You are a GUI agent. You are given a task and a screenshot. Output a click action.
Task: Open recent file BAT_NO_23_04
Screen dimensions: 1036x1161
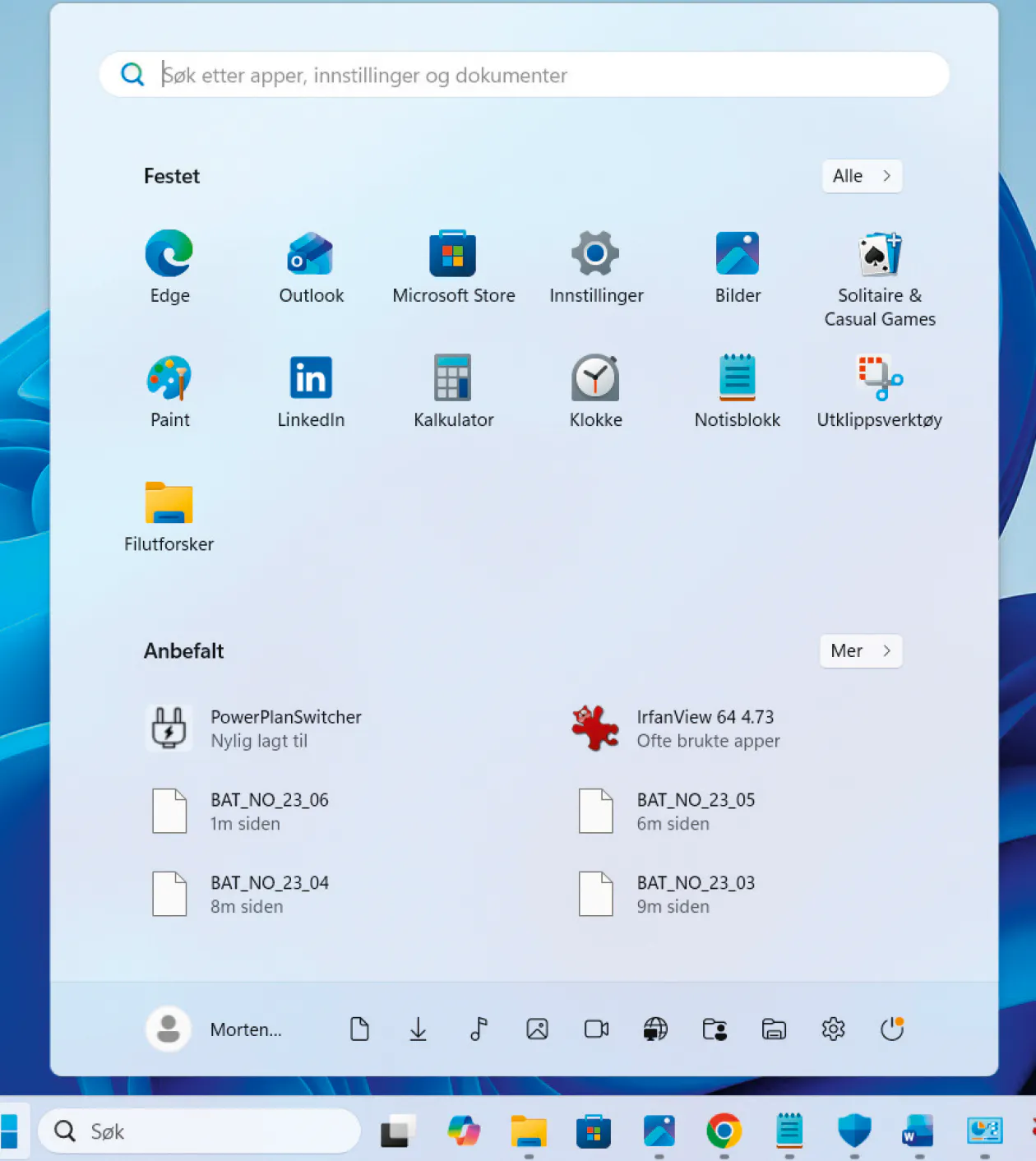tap(240, 894)
